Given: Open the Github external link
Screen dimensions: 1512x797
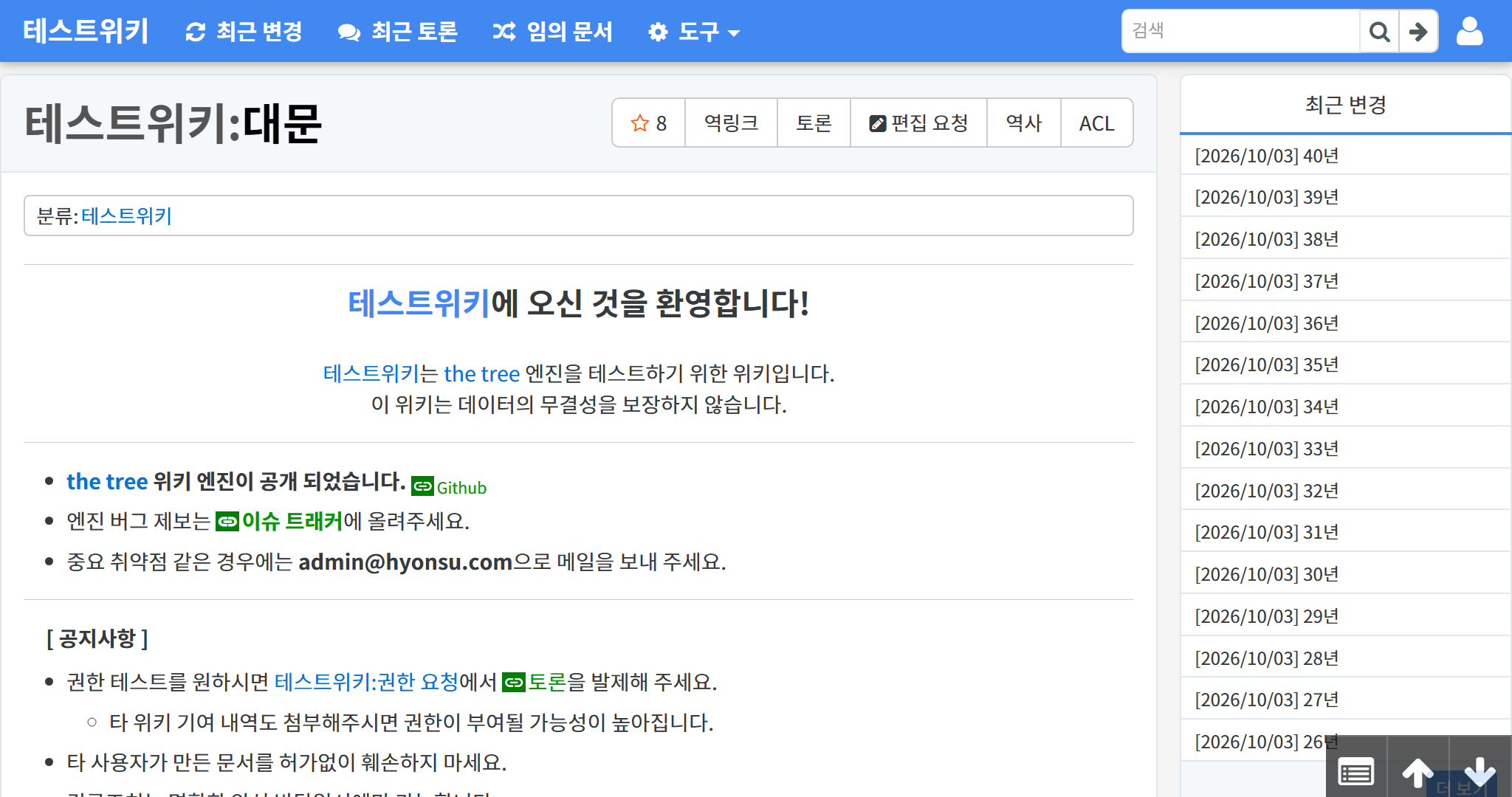Looking at the screenshot, I should 449,487.
